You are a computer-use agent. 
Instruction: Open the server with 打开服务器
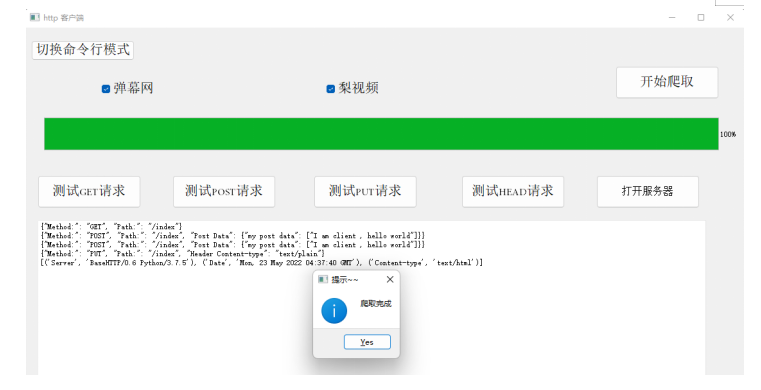pyautogui.click(x=647, y=192)
